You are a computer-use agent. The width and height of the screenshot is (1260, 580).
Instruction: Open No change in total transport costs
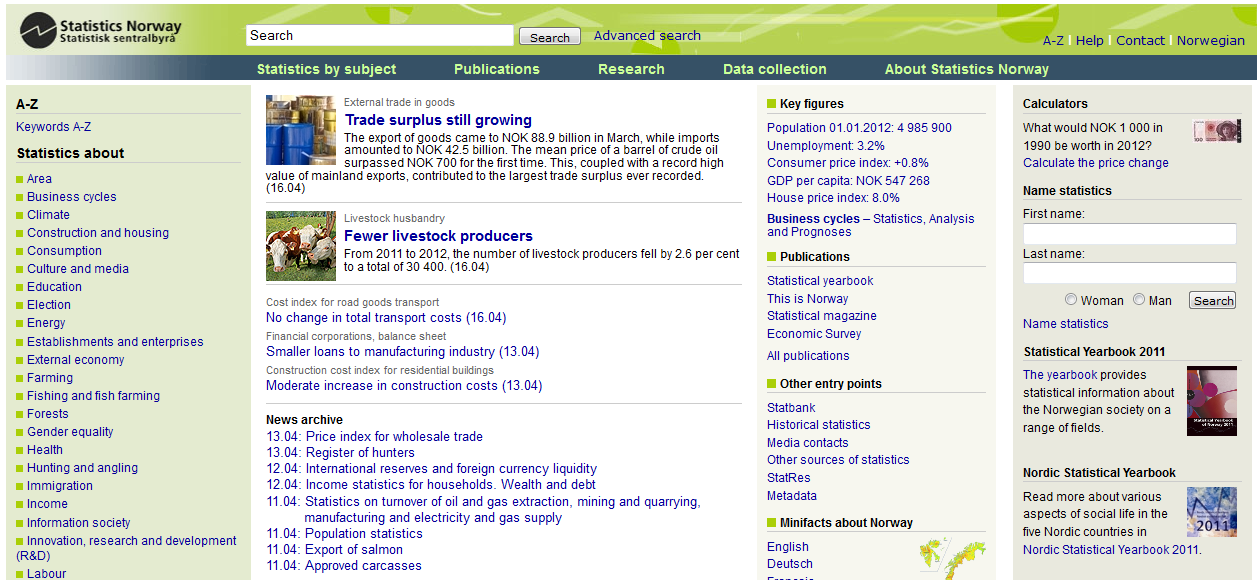tap(386, 318)
